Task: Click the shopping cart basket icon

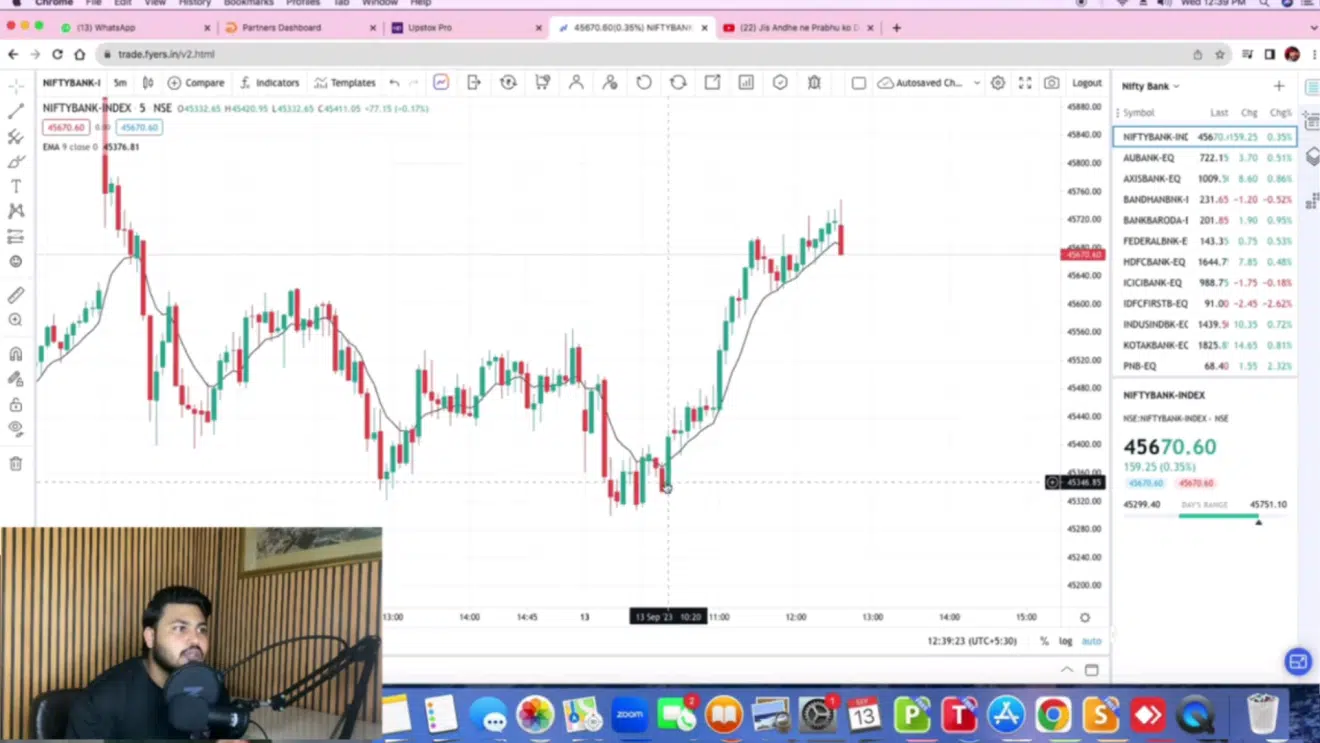Action: [542, 83]
